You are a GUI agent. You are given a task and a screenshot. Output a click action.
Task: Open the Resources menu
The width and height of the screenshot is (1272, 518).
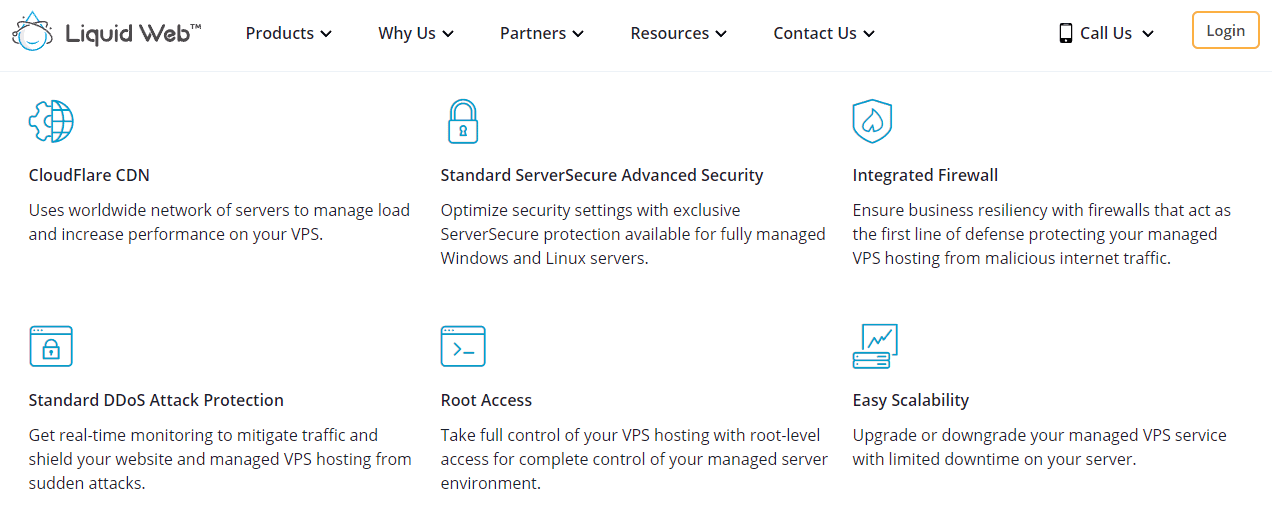[678, 33]
